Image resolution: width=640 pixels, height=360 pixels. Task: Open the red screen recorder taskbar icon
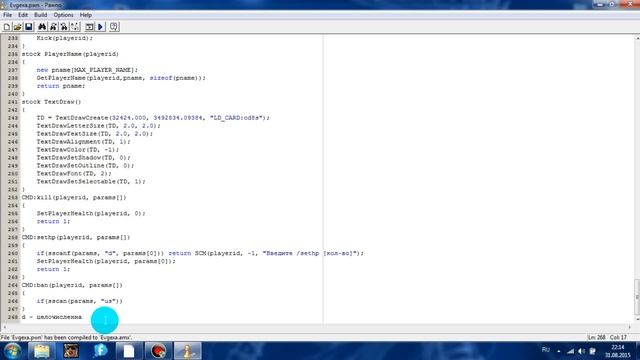coord(158,351)
